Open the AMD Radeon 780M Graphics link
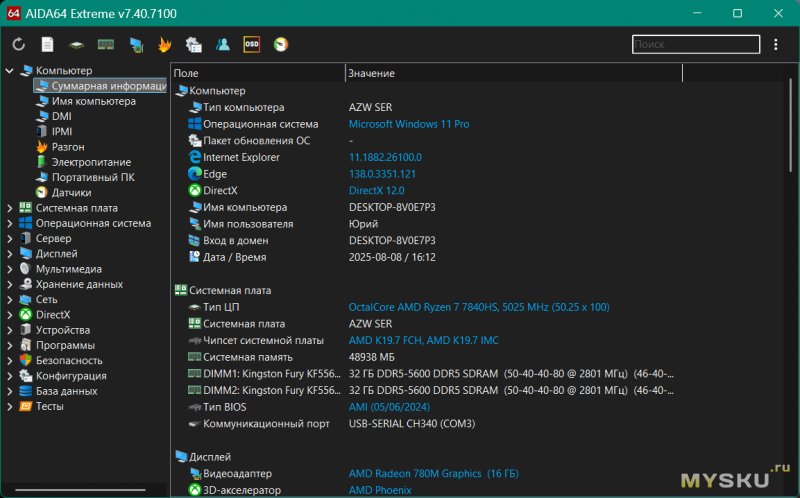 pos(434,474)
